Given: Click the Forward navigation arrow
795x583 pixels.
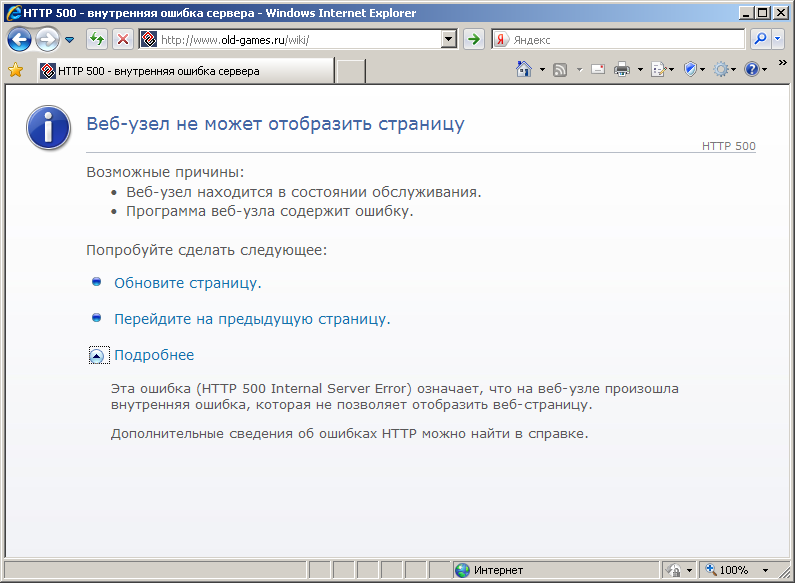Looking at the screenshot, I should (x=48, y=40).
